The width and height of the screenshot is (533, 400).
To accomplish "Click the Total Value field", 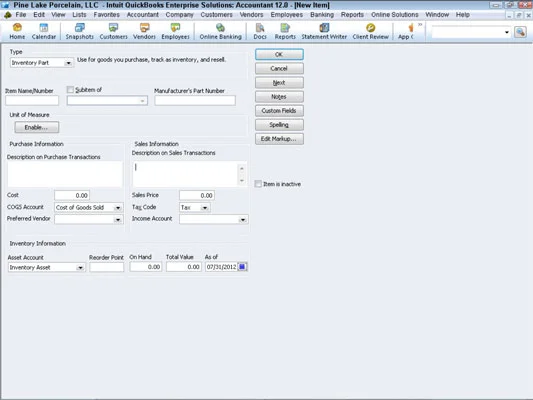I will point(184,267).
